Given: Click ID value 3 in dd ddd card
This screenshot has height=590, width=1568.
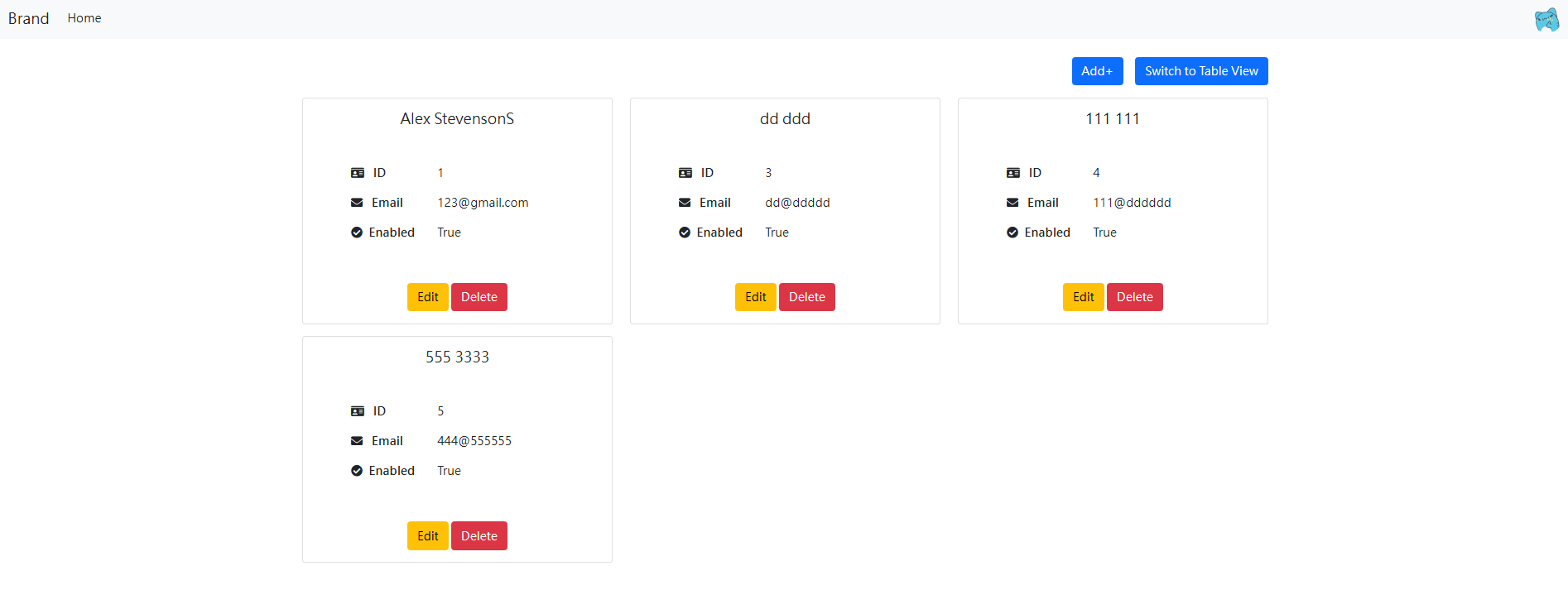Looking at the screenshot, I should (x=768, y=173).
